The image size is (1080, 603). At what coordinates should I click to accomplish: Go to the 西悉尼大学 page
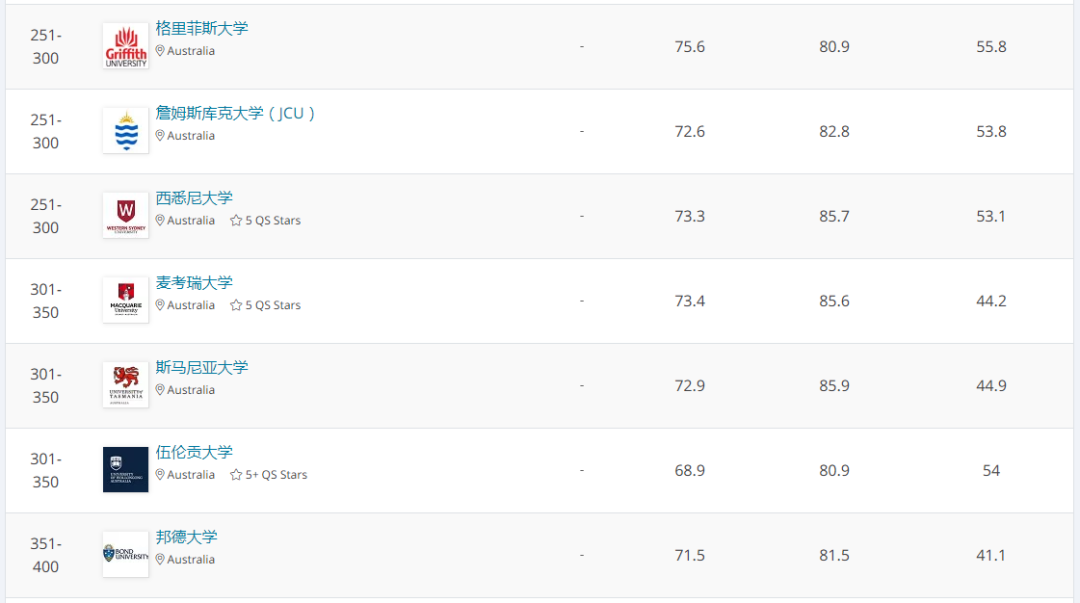coord(194,198)
